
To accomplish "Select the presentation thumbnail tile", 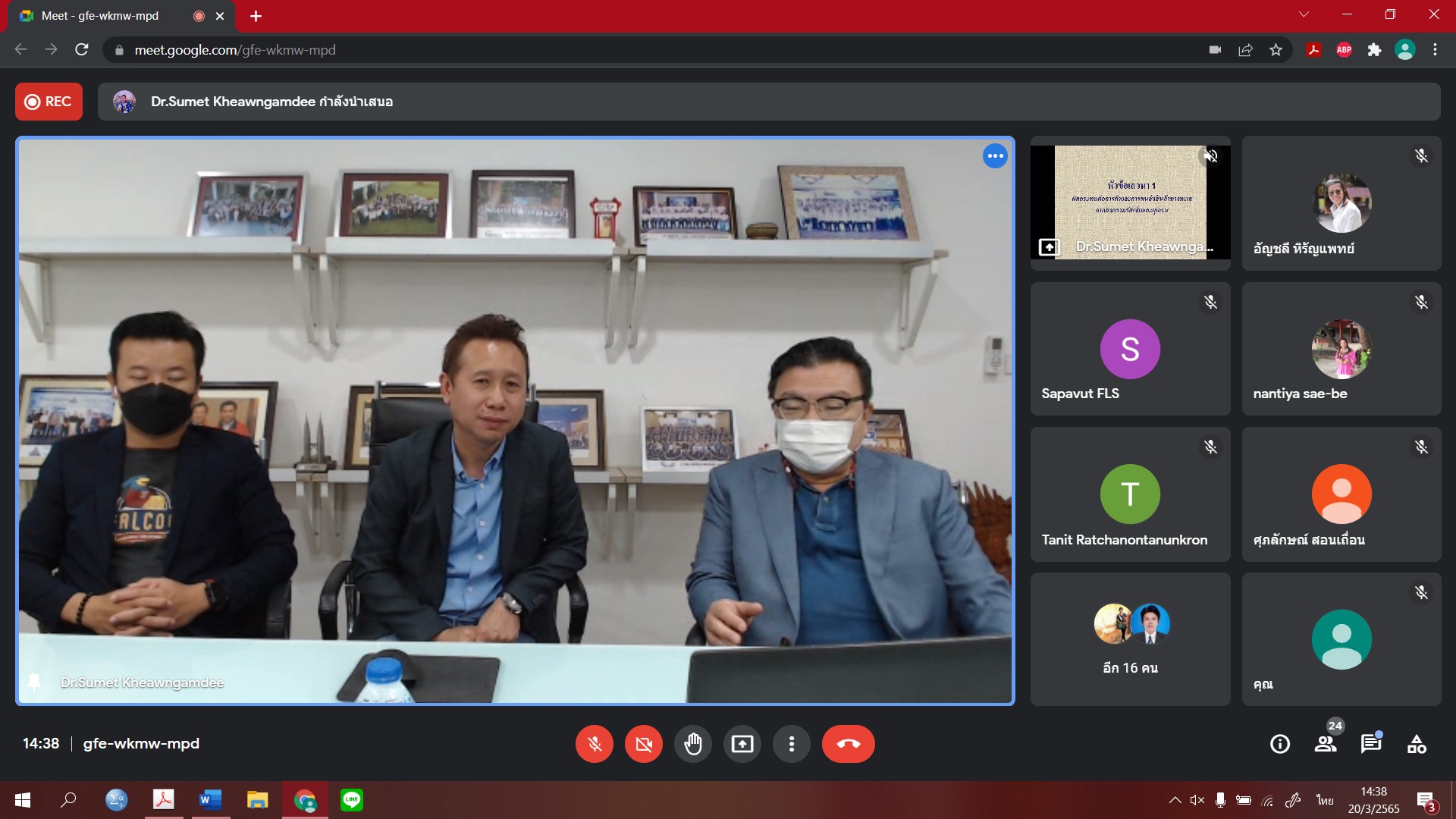I will click(1130, 202).
